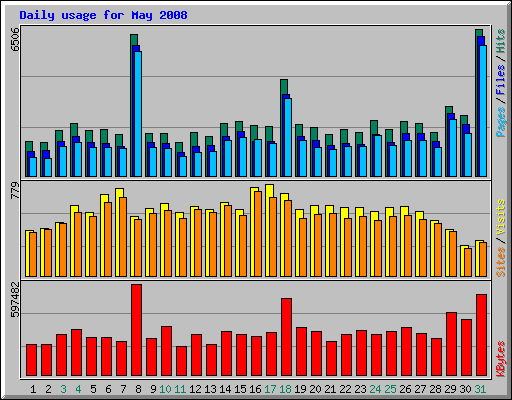The image size is (512, 400).
Task: Click day 31 red KBytes bar
Action: [481, 335]
